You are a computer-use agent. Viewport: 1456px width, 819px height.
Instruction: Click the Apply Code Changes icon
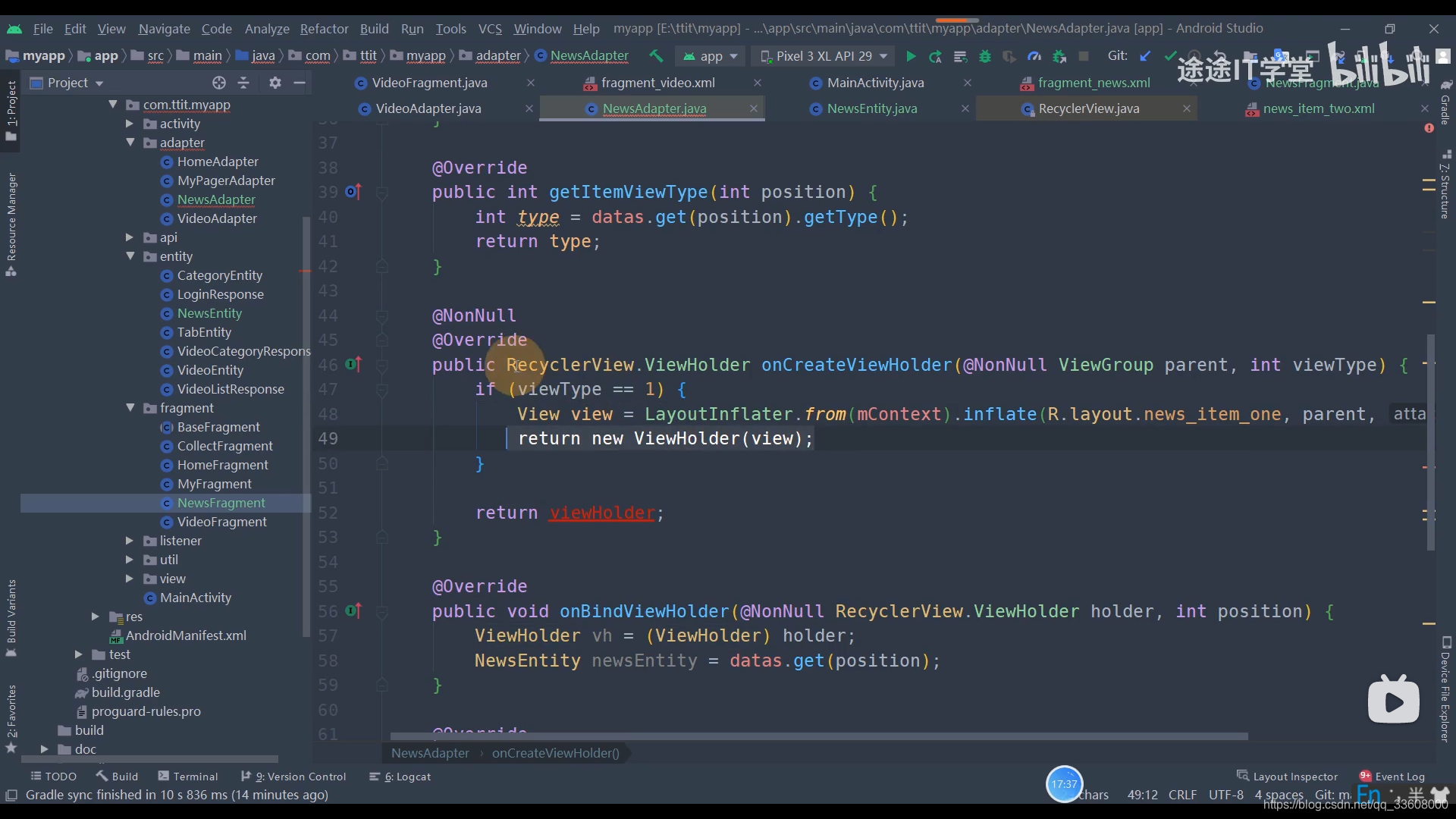tap(960, 56)
